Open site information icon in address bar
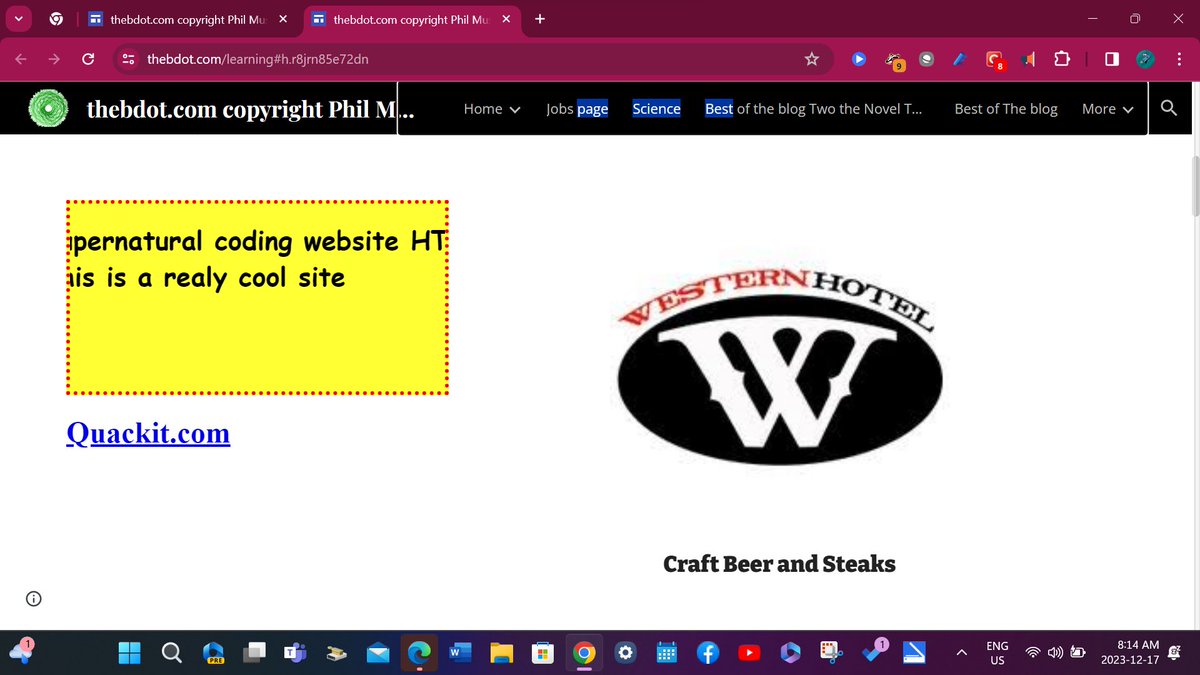 coord(129,59)
